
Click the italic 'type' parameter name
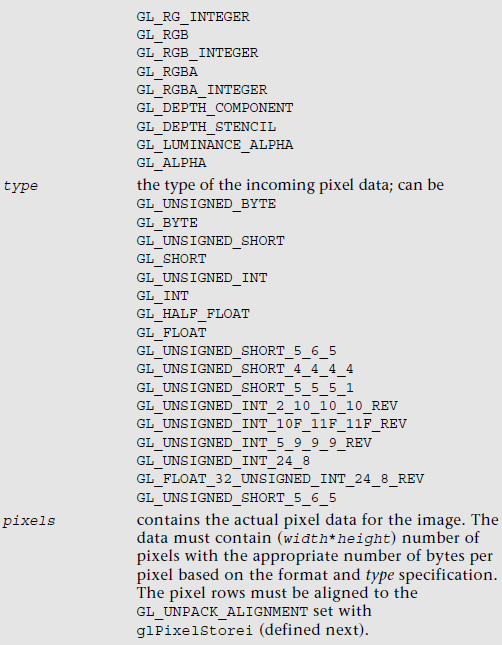(21, 186)
